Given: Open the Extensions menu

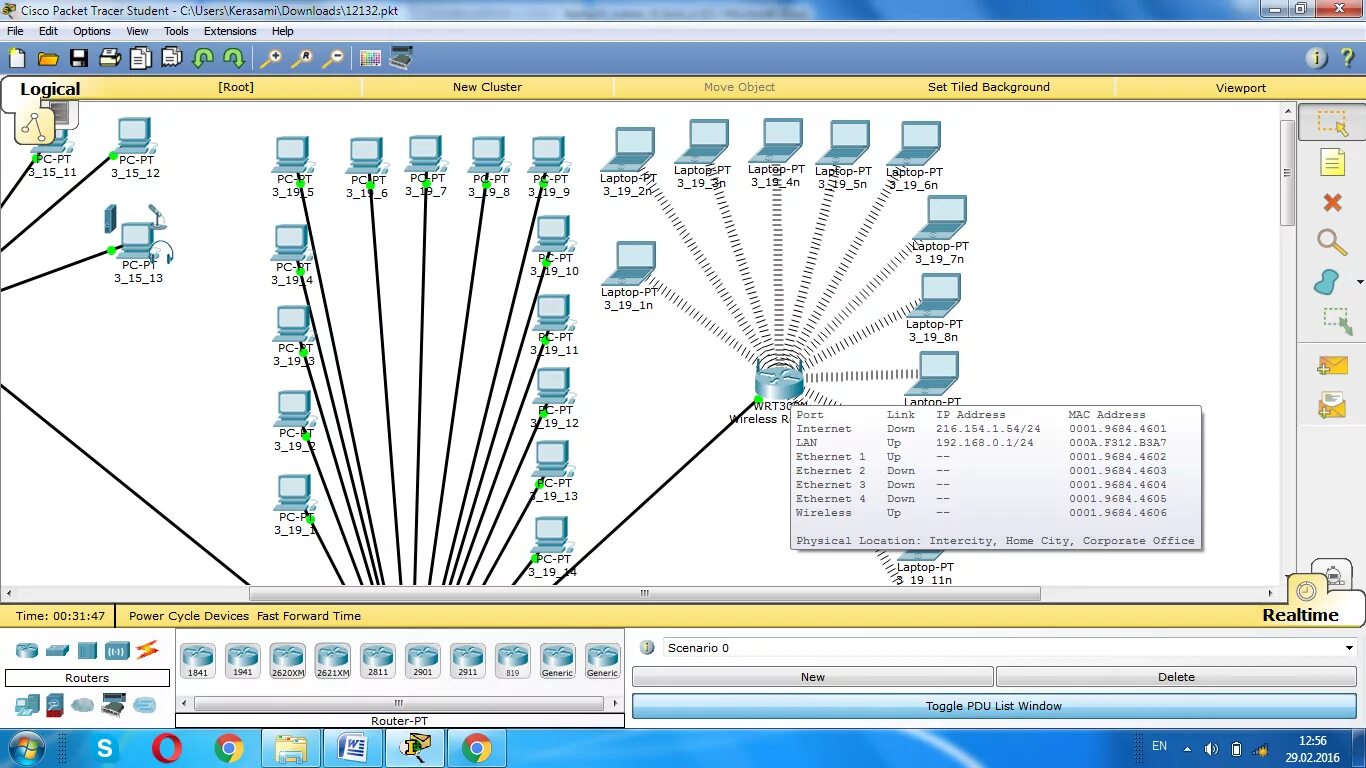Looking at the screenshot, I should [x=230, y=31].
